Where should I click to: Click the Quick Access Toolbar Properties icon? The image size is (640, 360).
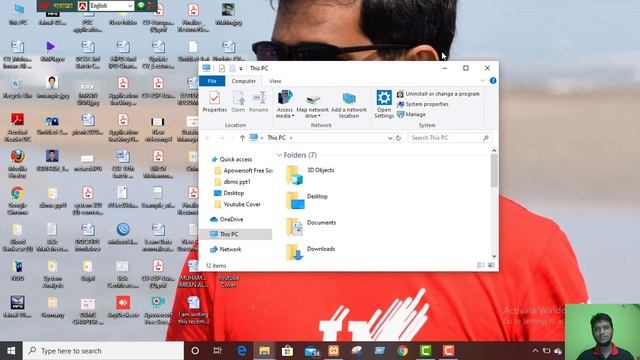pos(222,68)
